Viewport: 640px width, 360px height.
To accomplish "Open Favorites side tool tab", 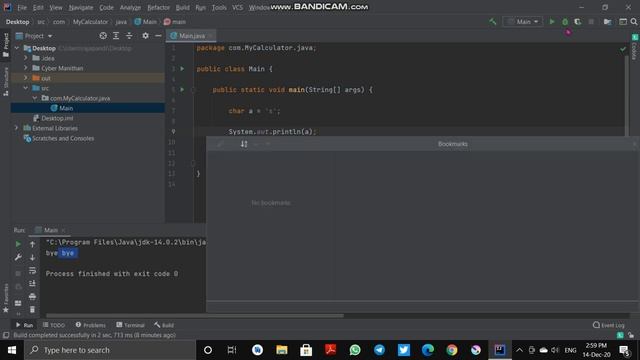I will pyautogui.click(x=6, y=298).
